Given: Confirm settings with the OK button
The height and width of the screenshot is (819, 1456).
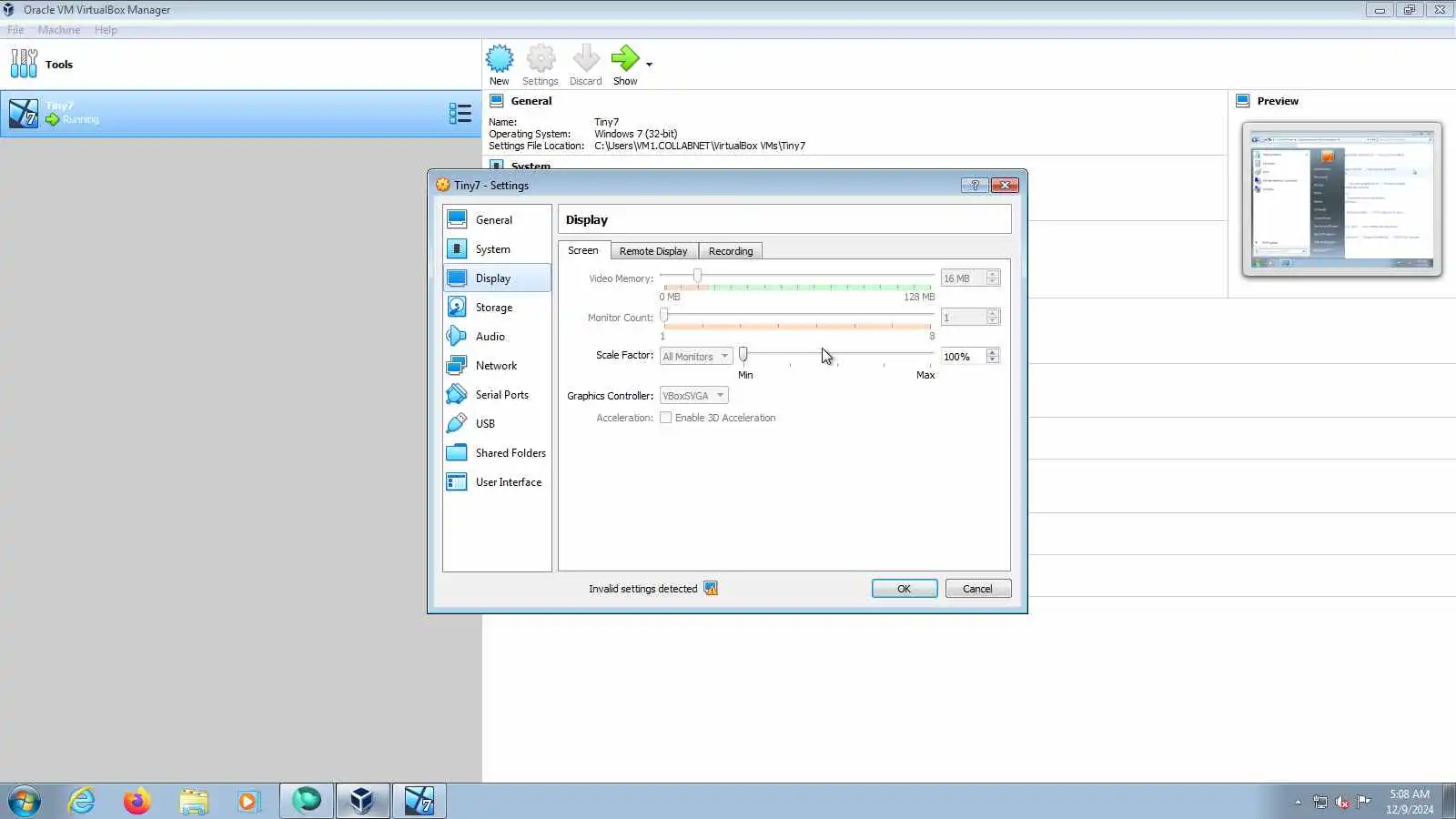Looking at the screenshot, I should click(905, 589).
